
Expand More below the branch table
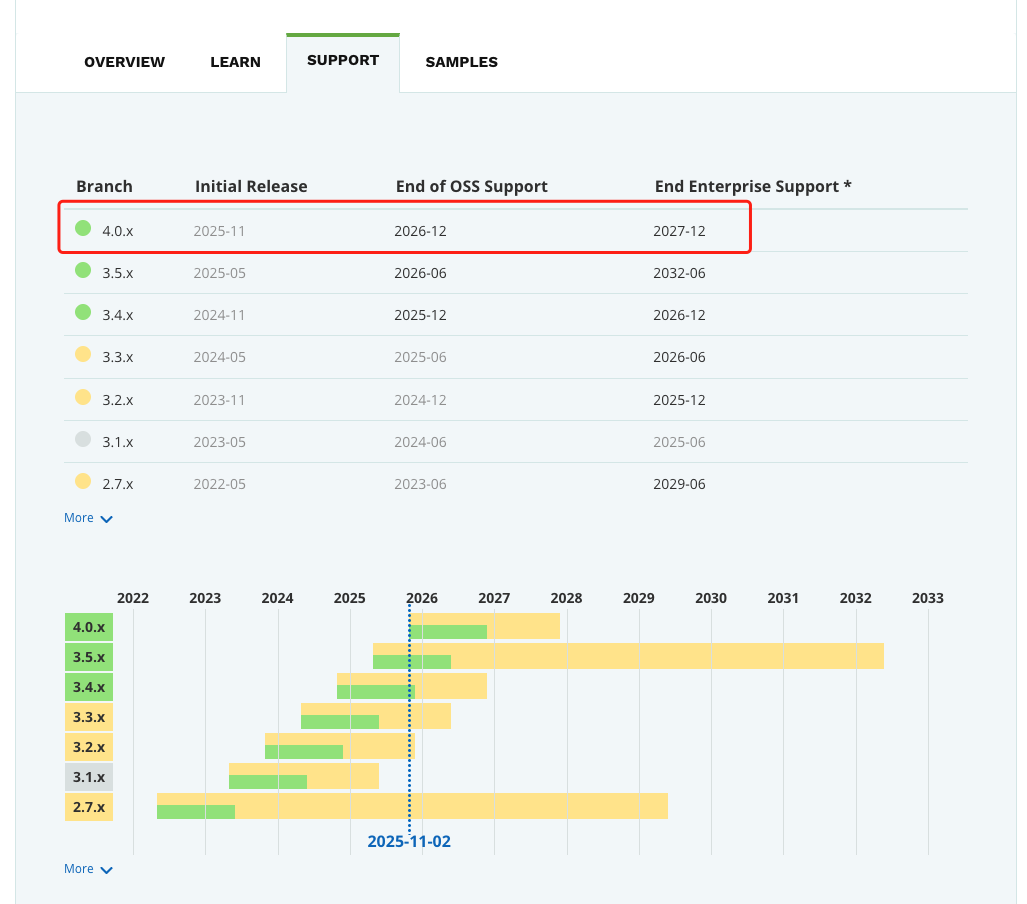[x=79, y=518]
